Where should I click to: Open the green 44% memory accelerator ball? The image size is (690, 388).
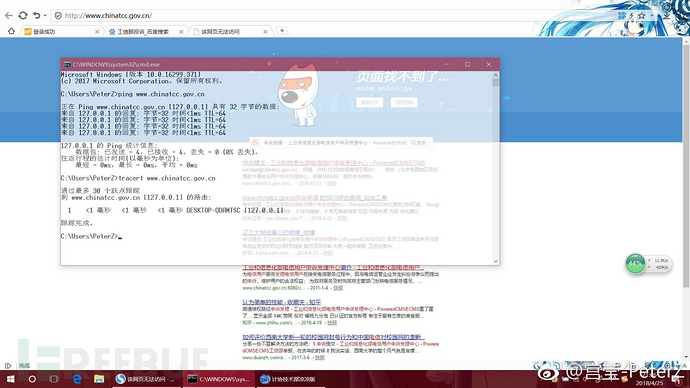point(635,264)
